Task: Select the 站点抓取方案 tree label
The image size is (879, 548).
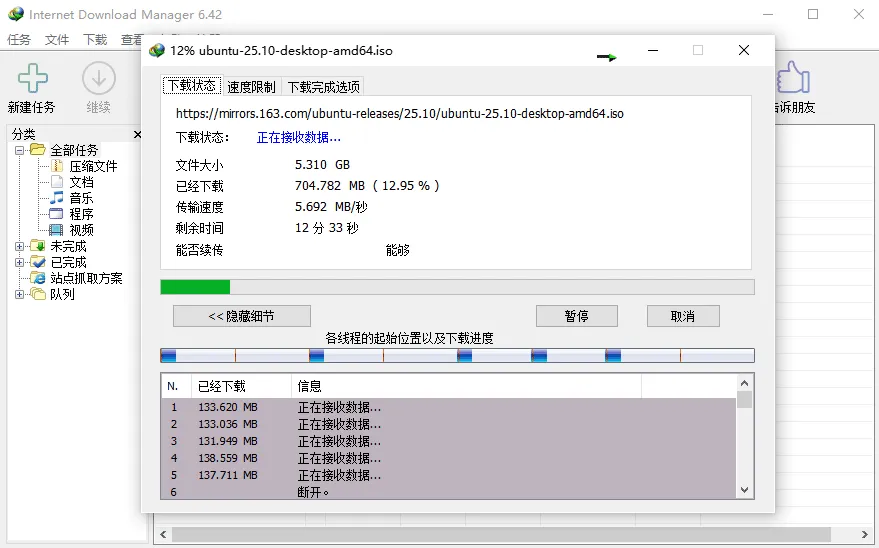Action: pyautogui.click(x=86, y=278)
